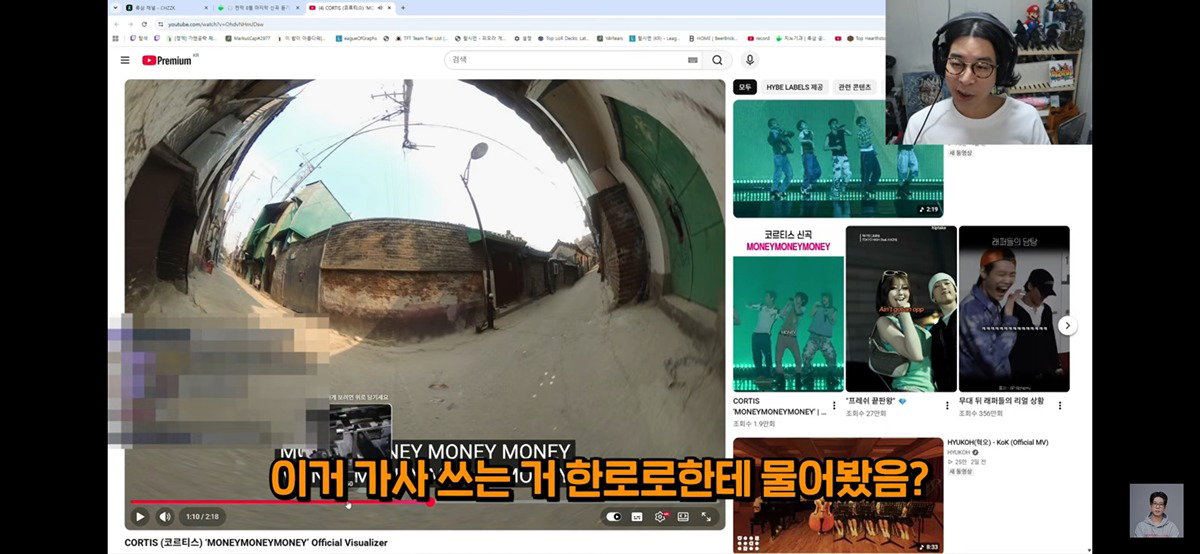
Task: Open more options for '프레쉬 끝판왕' short
Action: 947,405
